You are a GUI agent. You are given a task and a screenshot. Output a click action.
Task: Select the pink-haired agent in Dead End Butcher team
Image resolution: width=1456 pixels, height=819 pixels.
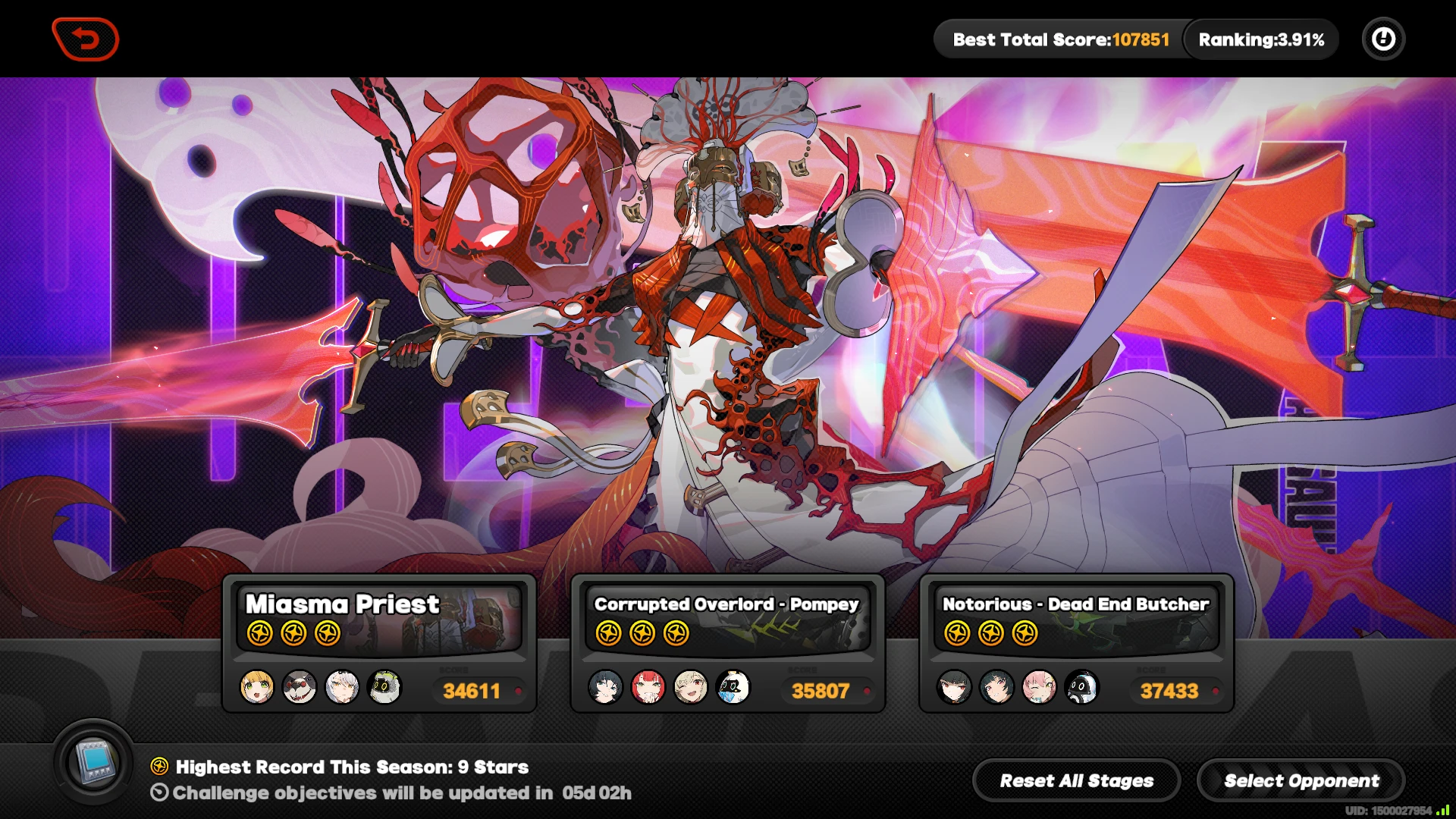(1040, 688)
